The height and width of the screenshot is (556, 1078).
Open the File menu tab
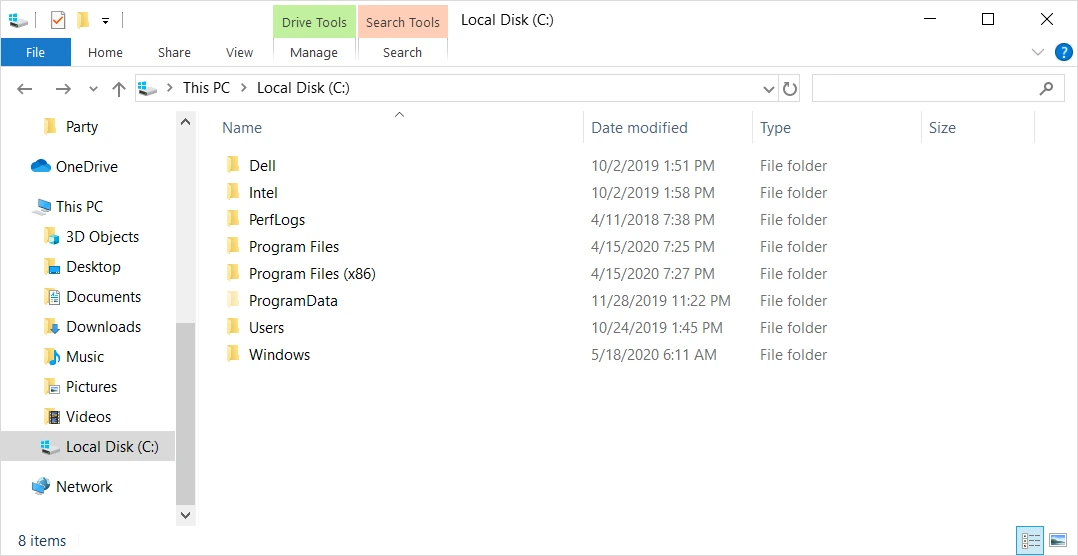pyautogui.click(x=35, y=52)
